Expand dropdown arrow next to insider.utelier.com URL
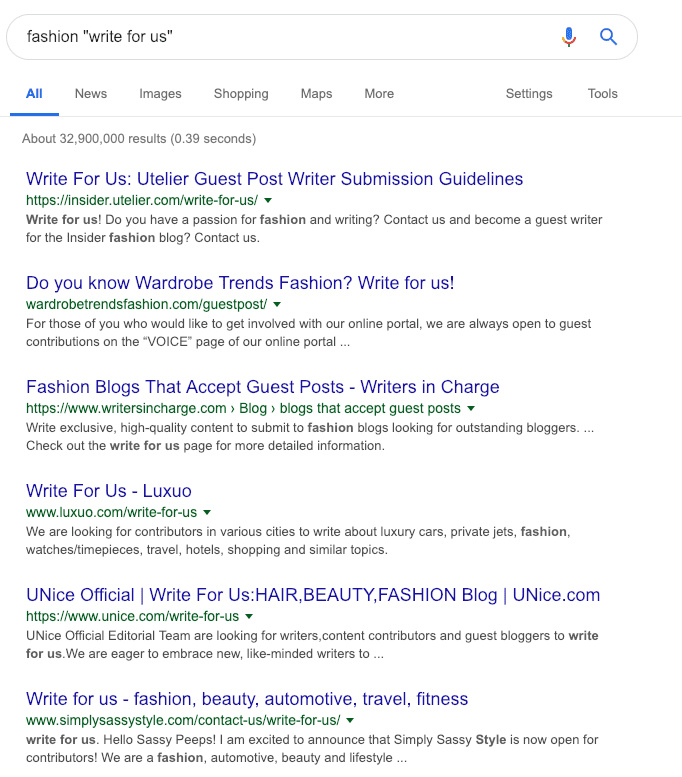Viewport: 682px width, 777px height. 268,200
